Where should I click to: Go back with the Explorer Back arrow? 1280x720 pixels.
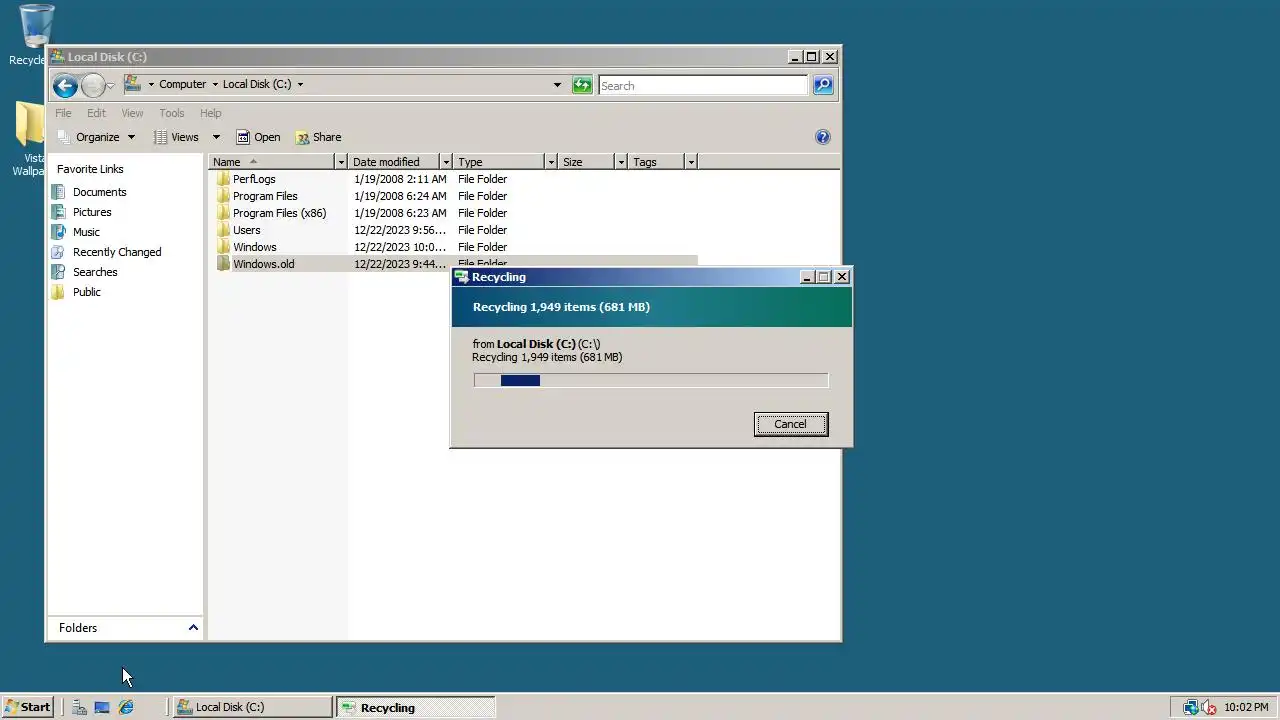pos(65,85)
